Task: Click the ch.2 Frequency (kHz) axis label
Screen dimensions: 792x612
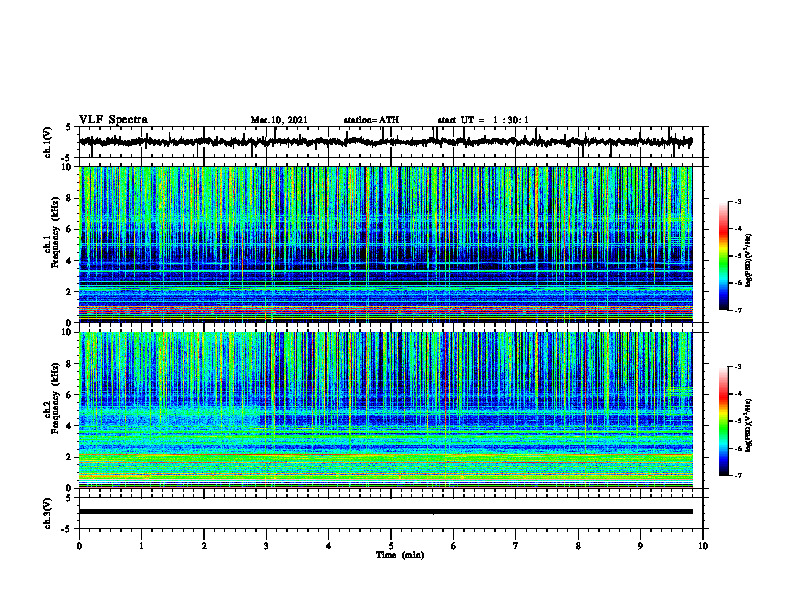Action: [x=56, y=398]
